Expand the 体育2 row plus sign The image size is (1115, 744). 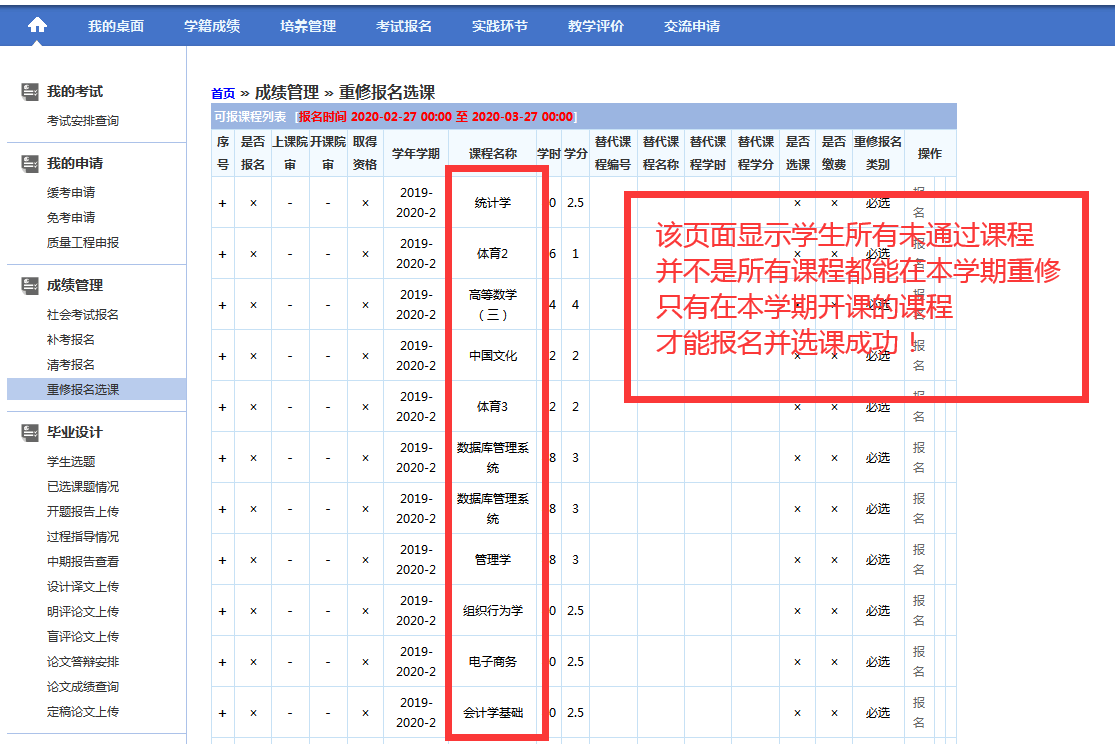click(x=222, y=254)
